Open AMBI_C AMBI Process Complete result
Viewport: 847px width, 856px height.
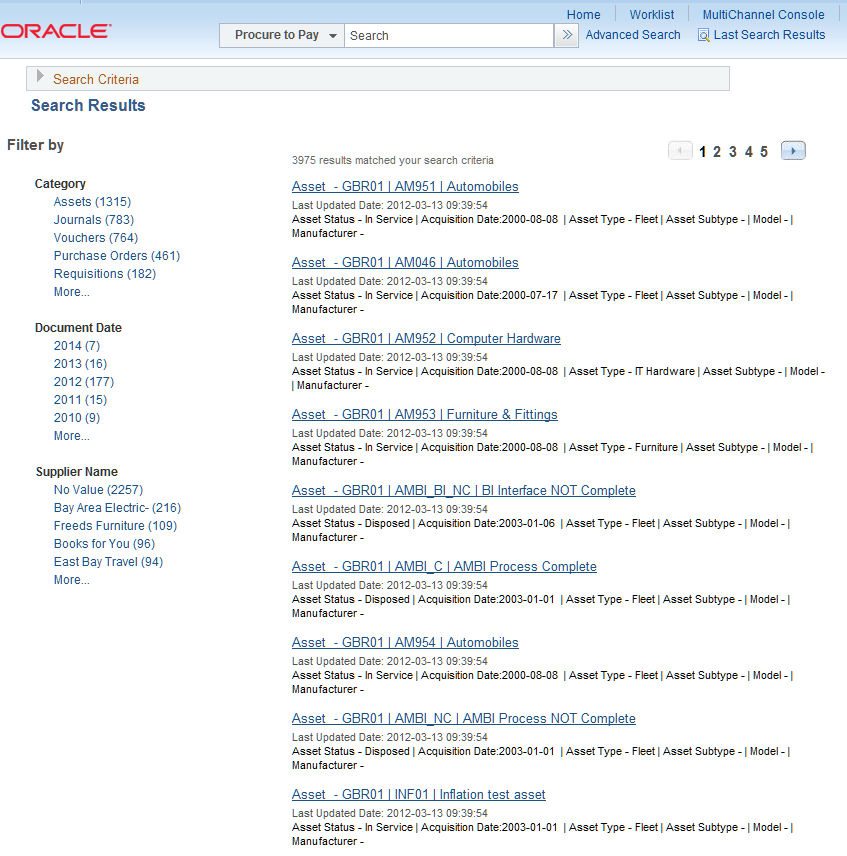(x=444, y=567)
